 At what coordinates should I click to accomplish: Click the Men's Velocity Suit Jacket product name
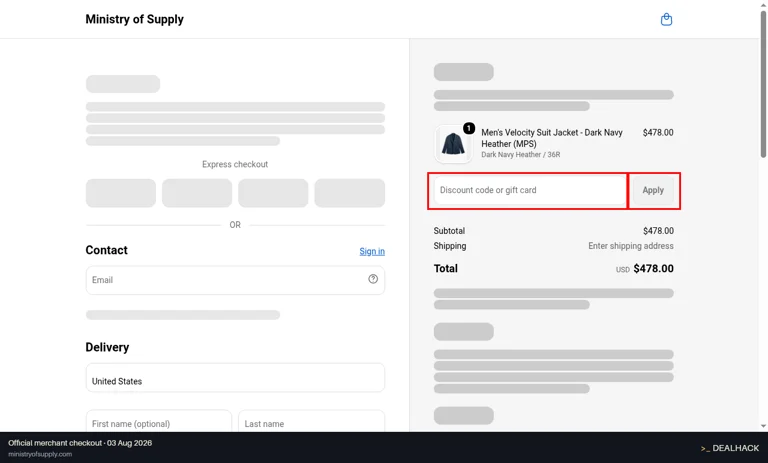tap(552, 138)
